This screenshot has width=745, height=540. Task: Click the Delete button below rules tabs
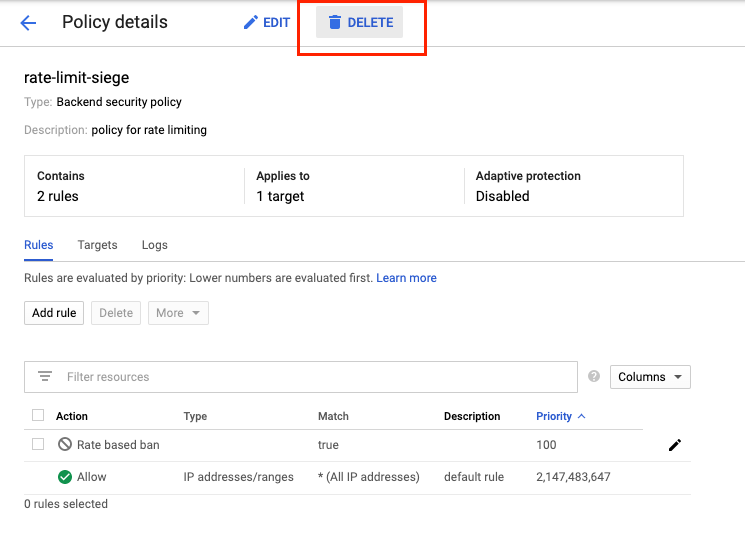116,313
